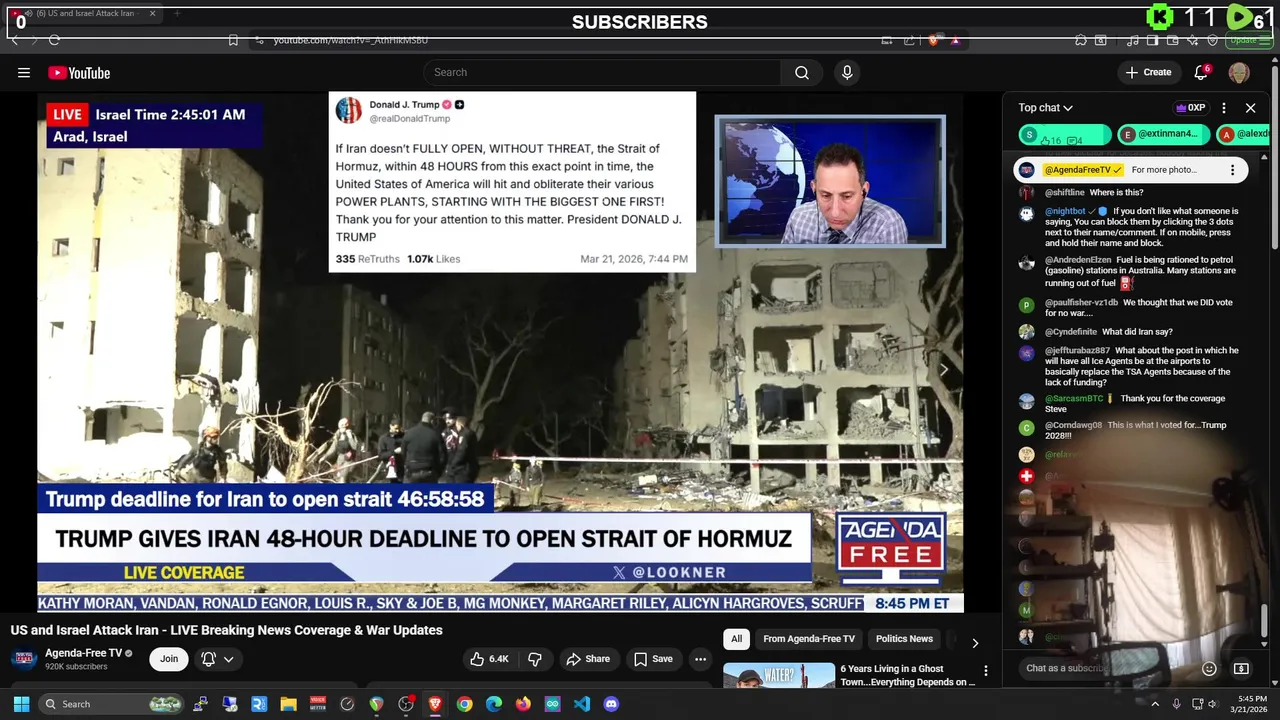Select the All filter chip
1280x720 pixels.
(736, 639)
